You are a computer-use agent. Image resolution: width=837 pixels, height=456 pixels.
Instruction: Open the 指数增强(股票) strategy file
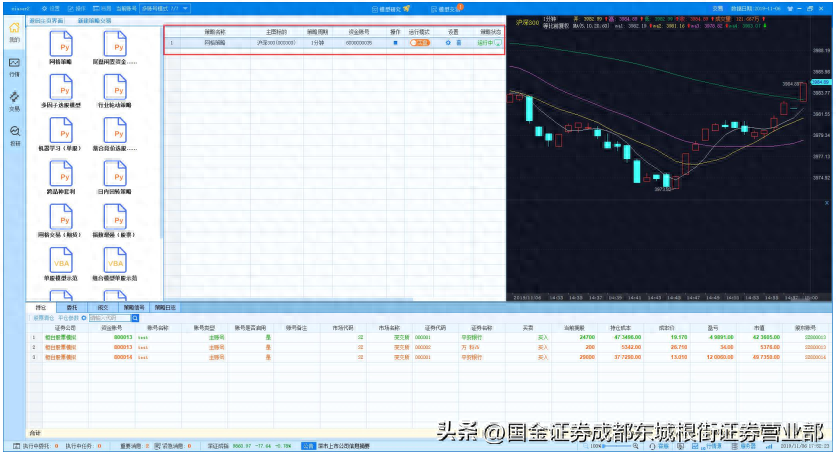tap(115, 221)
